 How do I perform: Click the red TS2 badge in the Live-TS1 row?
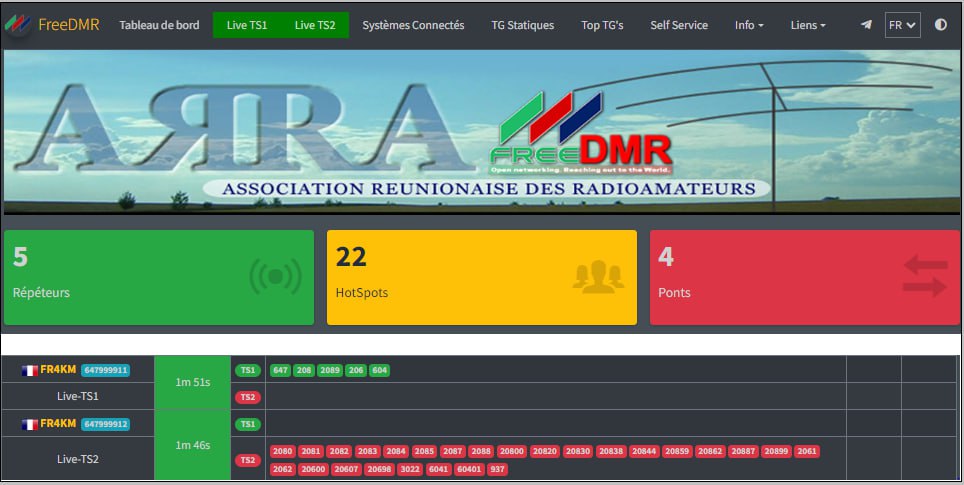tap(248, 397)
